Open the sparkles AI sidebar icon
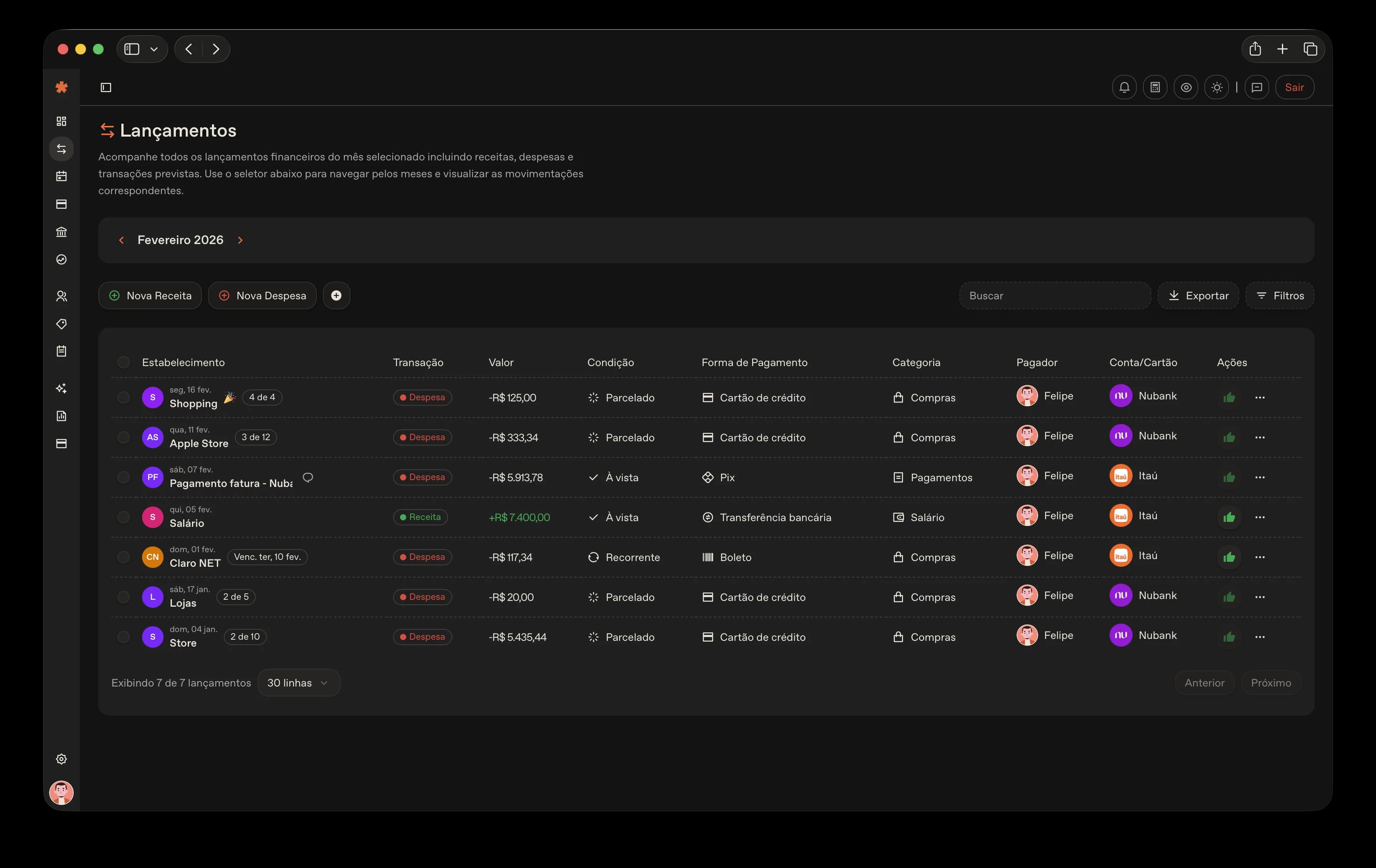This screenshot has width=1376, height=868. click(62, 388)
